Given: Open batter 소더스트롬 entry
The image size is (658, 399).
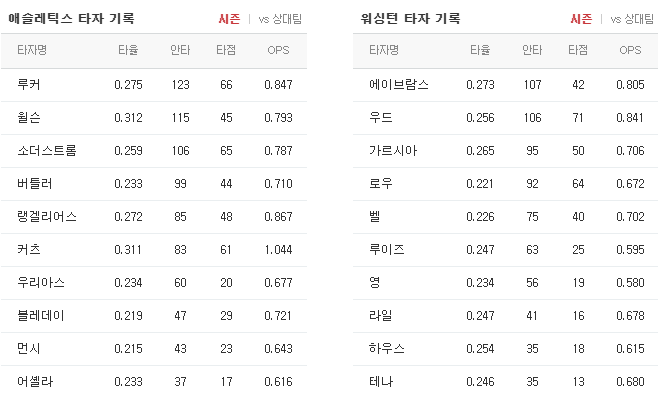Looking at the screenshot, I should (47, 151).
